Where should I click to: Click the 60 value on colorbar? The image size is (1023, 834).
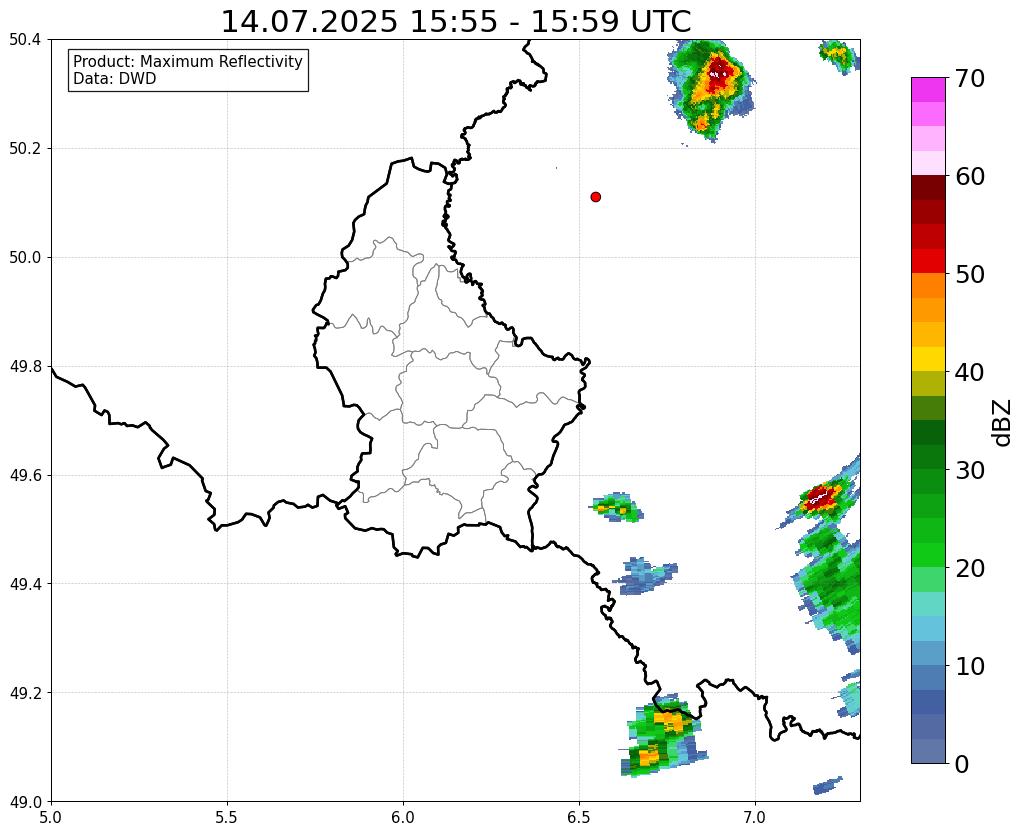tap(969, 177)
